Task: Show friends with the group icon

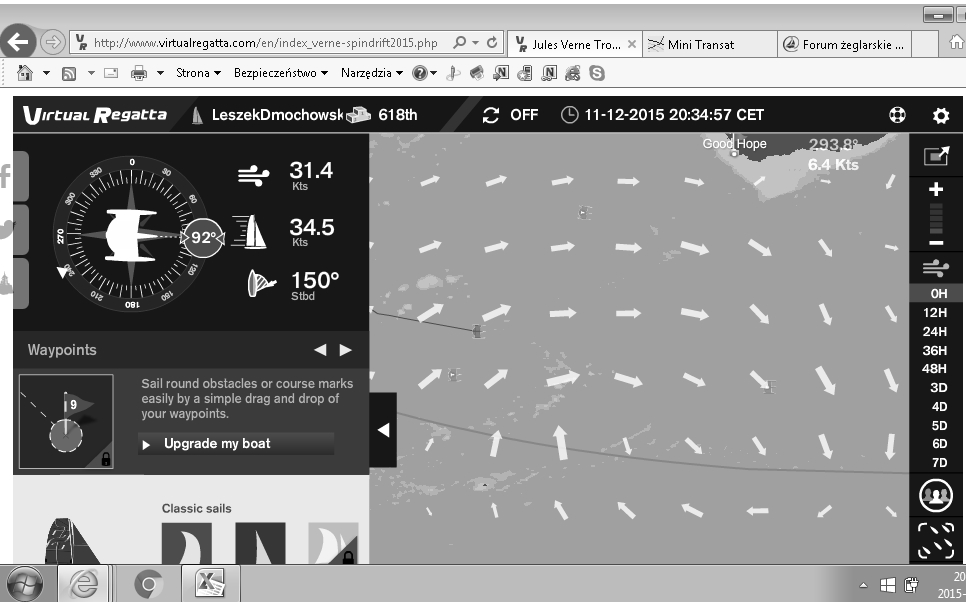Action: pyautogui.click(x=936, y=495)
